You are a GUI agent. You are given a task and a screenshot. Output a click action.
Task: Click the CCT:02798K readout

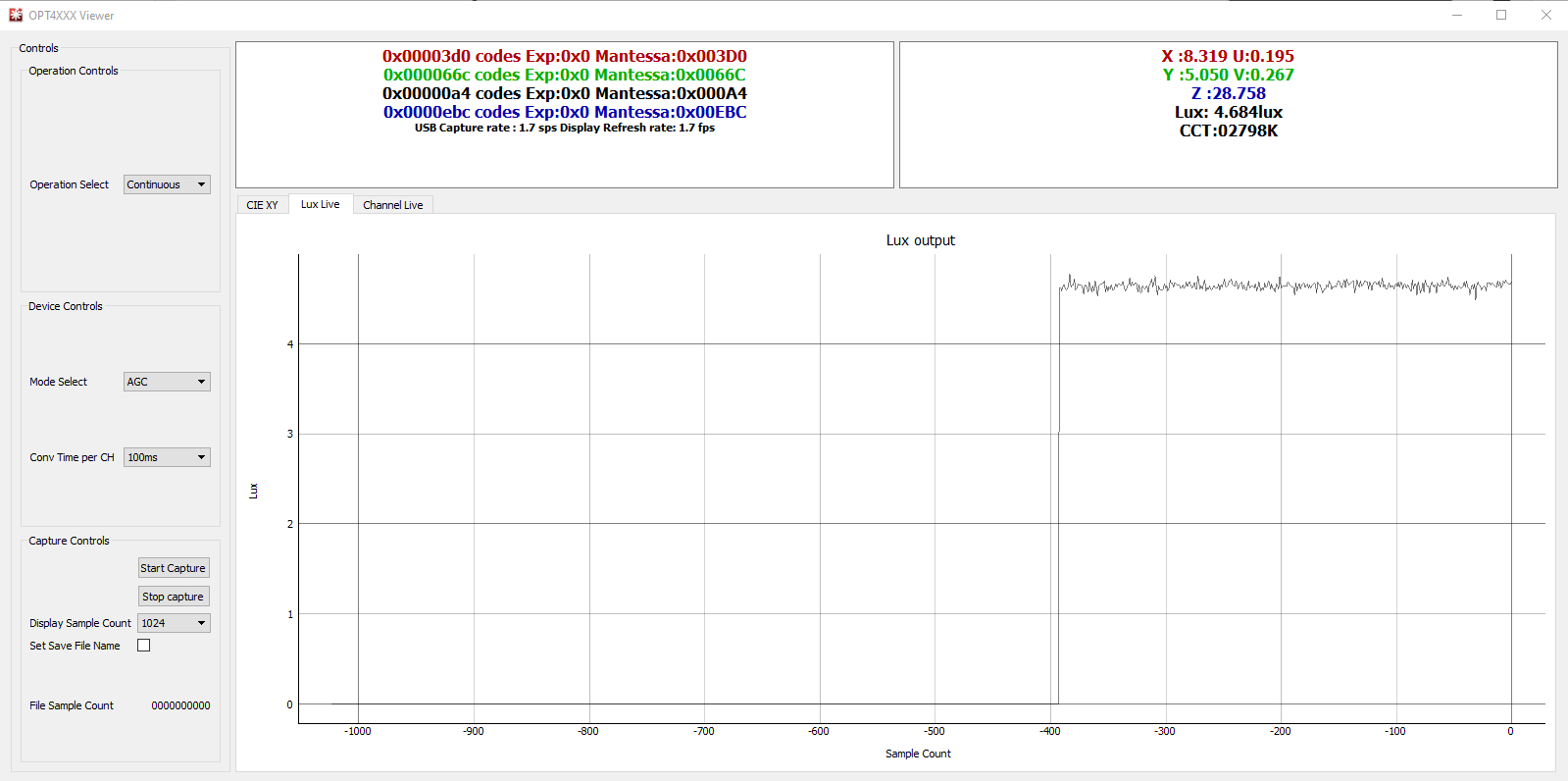point(1228,130)
